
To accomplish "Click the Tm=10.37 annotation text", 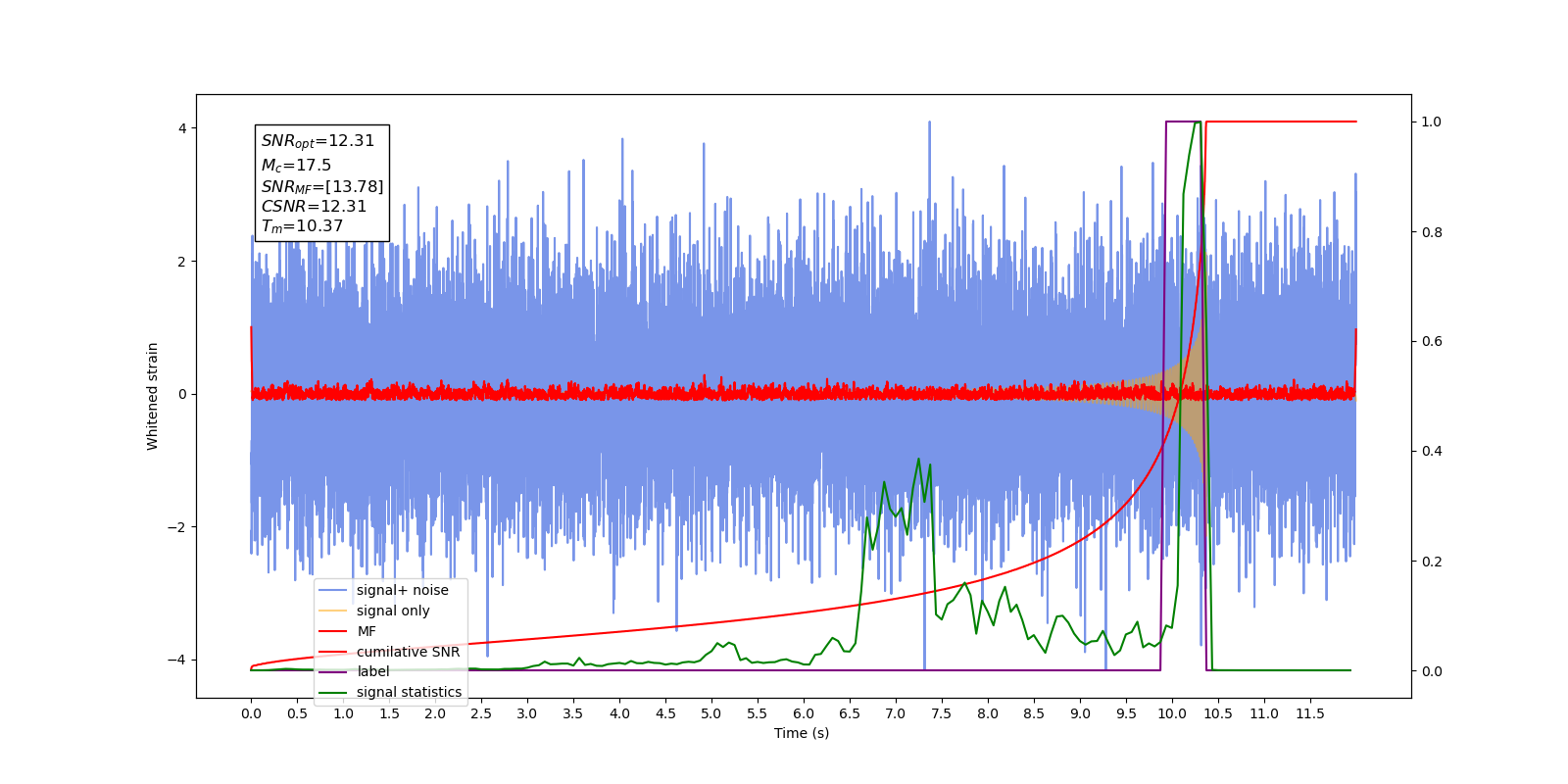I will click(x=302, y=226).
